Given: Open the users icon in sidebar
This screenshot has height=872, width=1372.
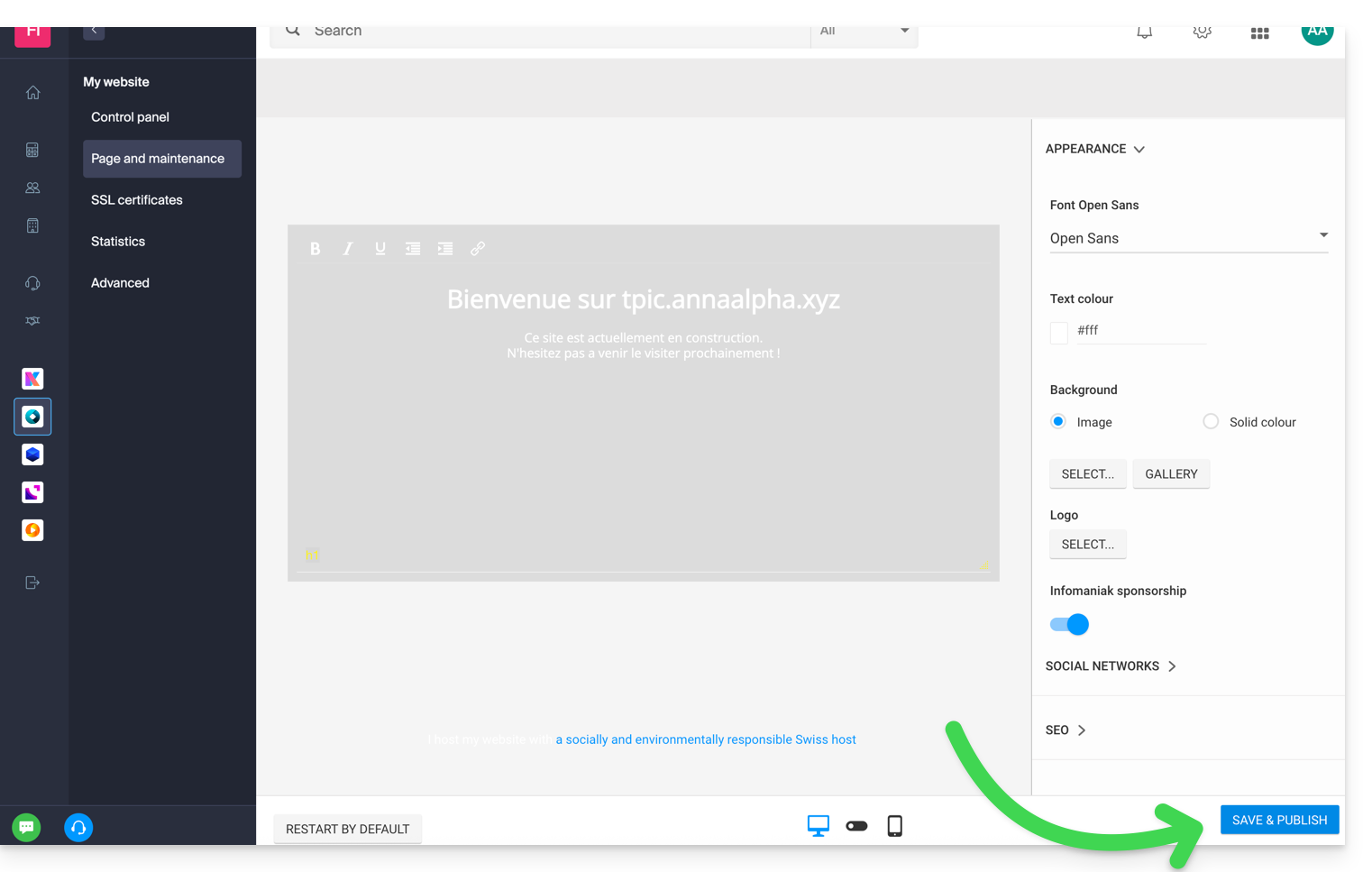Looking at the screenshot, I should tap(32, 188).
